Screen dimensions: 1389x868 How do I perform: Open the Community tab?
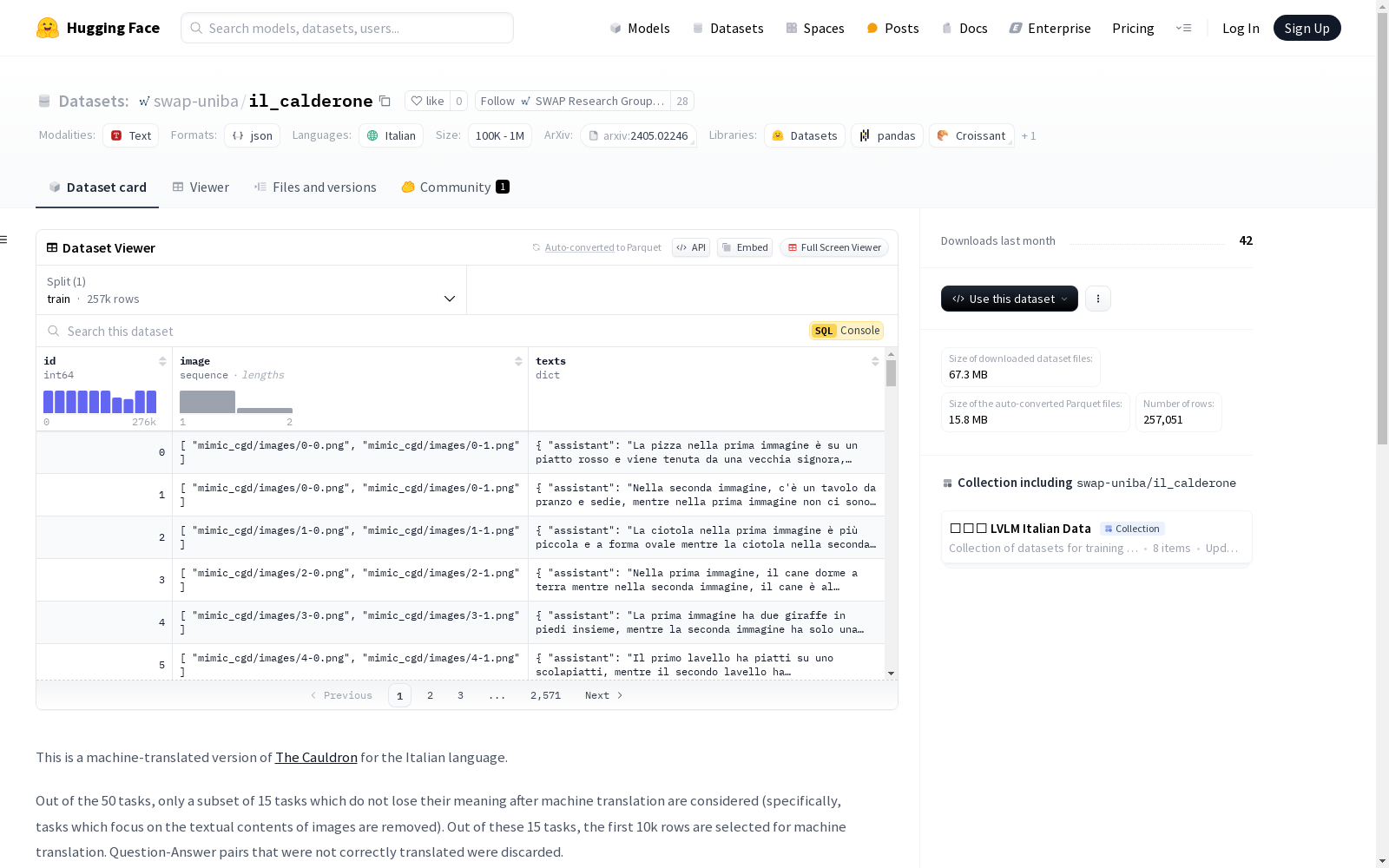click(x=455, y=187)
